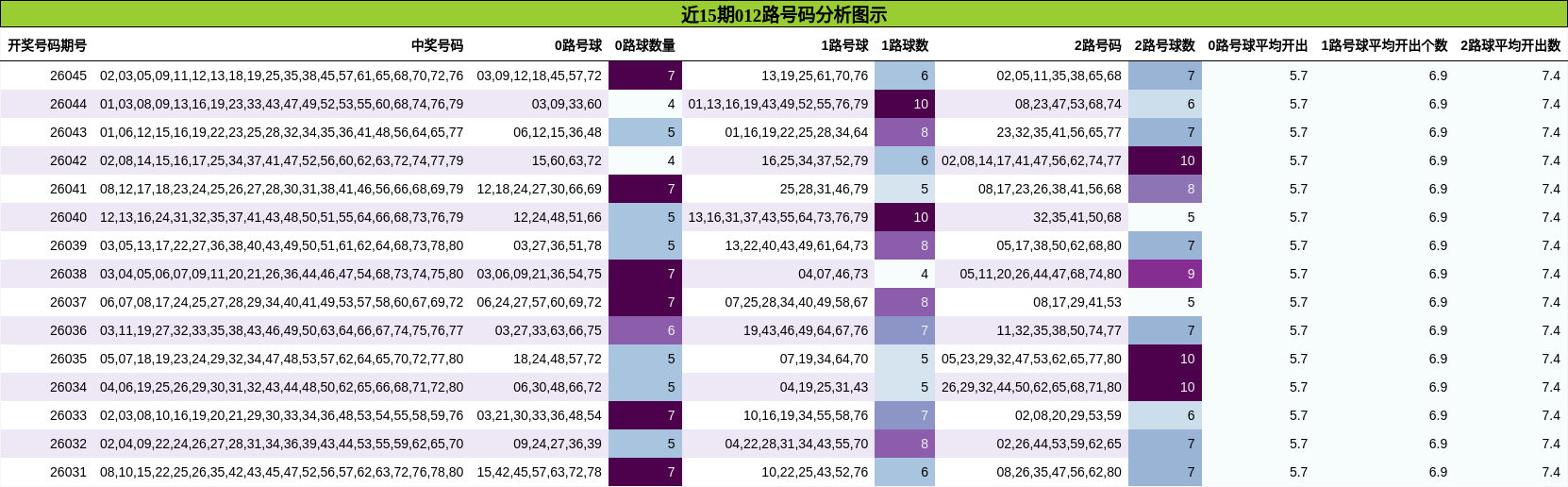
Task: Click period number 26033
Action: click(x=68, y=415)
